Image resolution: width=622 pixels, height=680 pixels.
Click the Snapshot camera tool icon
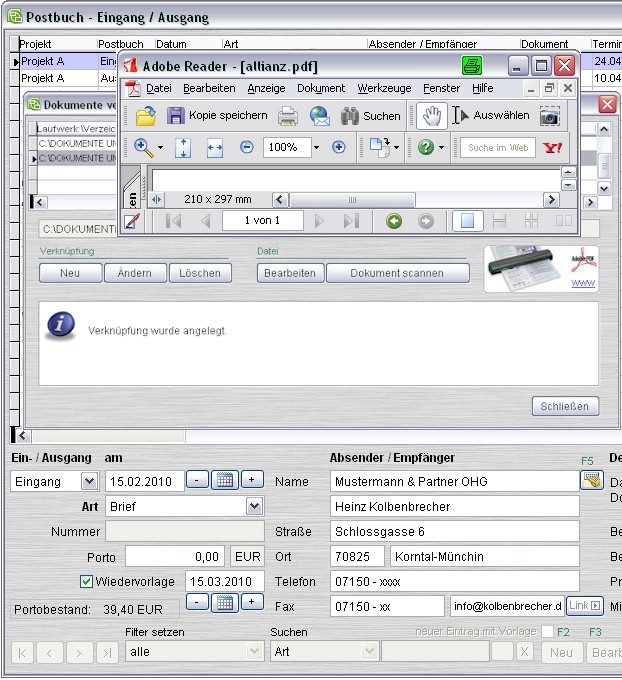click(550, 116)
